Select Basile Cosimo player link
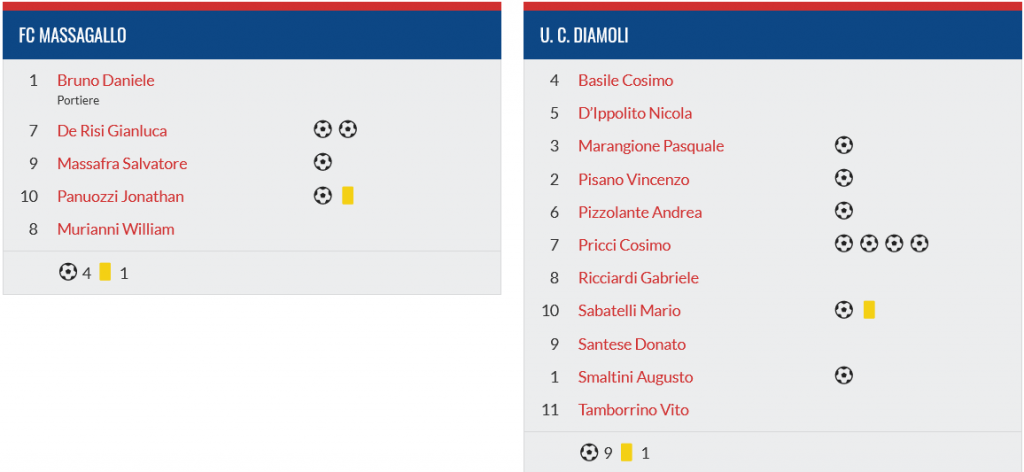The width and height of the screenshot is (1024, 472). point(626,80)
